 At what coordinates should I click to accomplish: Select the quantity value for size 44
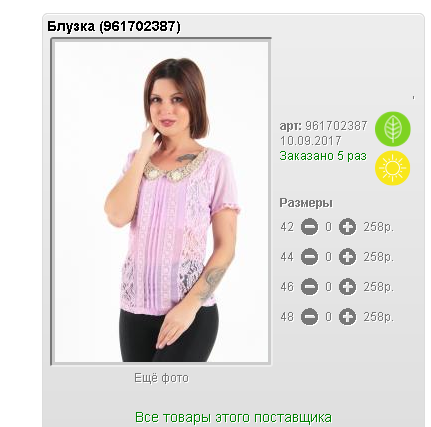(328, 257)
